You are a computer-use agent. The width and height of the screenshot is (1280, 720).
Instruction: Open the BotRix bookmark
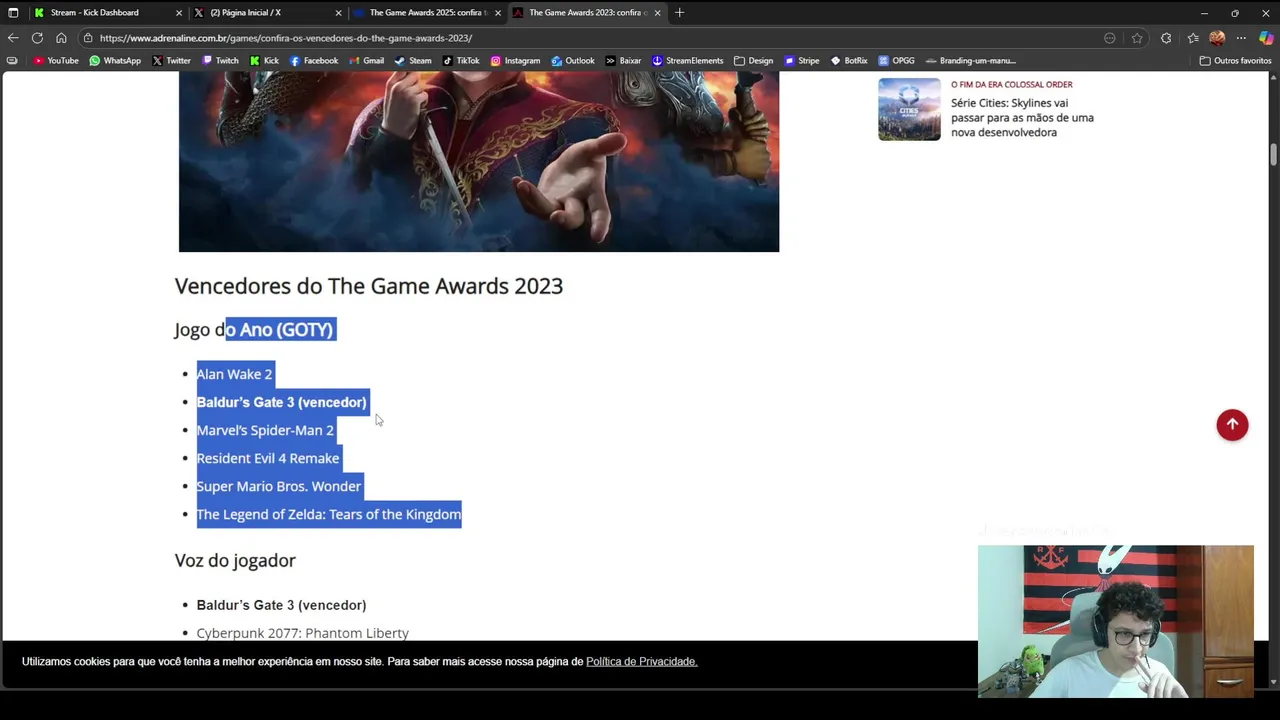point(850,61)
